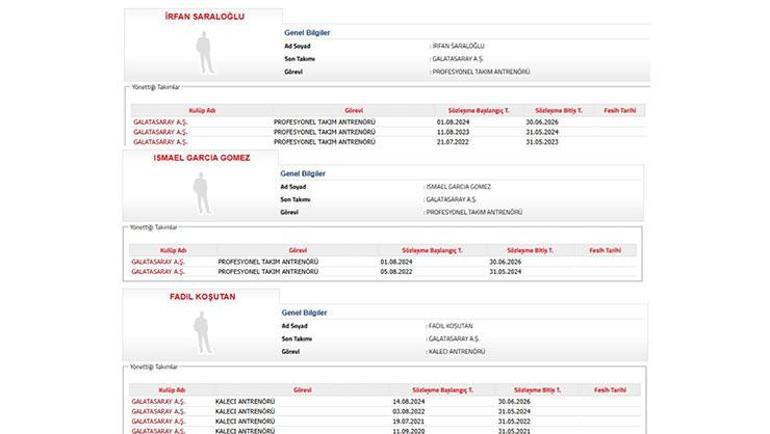Click Sözleşme Bitiş T. header in Koşutan's table
Image resolution: width=770 pixels, height=434 pixels.
(537, 390)
